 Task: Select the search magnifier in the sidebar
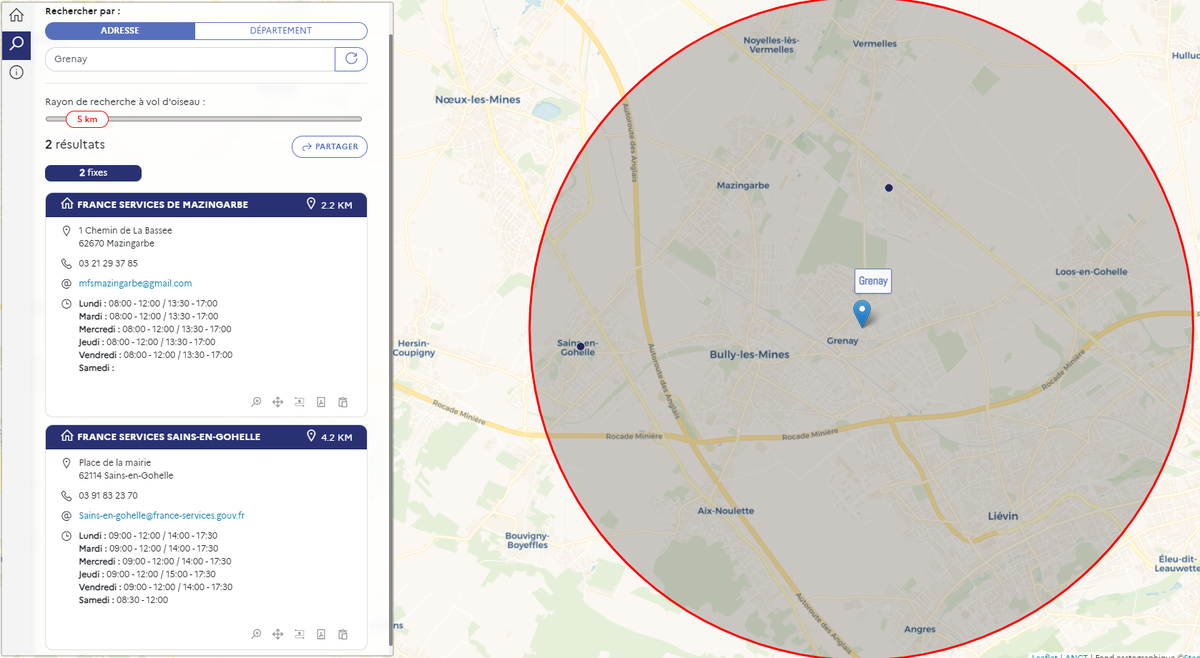point(16,44)
